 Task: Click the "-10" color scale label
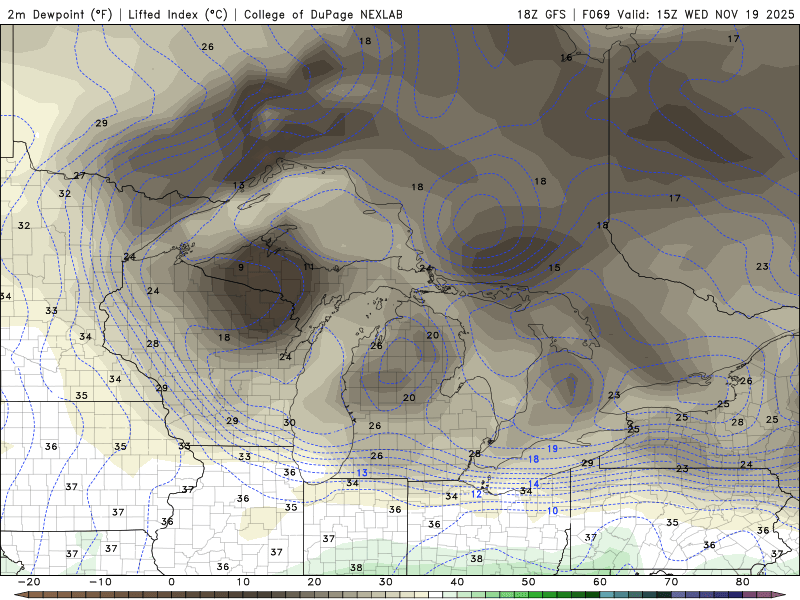pos(100,582)
